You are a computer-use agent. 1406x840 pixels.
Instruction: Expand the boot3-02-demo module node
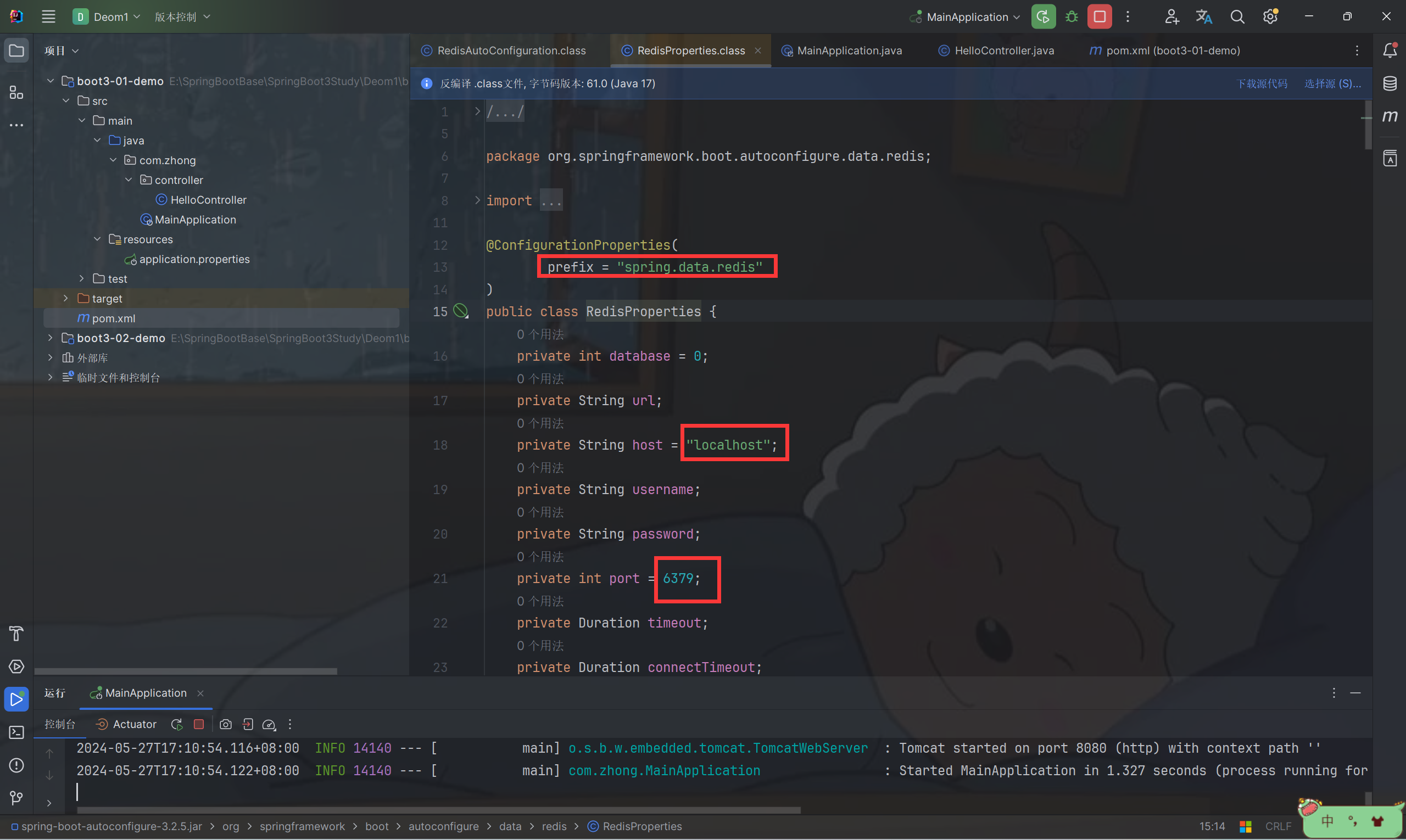pyautogui.click(x=51, y=338)
